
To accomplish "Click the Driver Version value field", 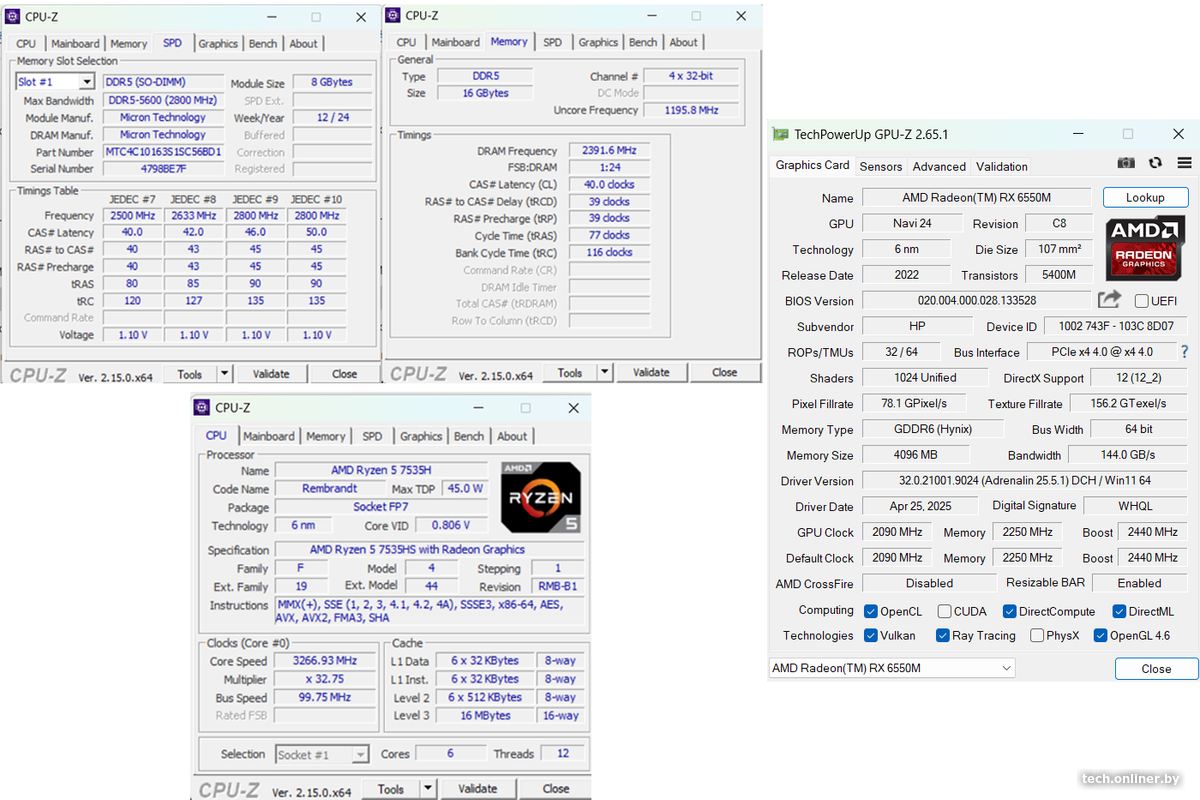I will [x=1024, y=481].
